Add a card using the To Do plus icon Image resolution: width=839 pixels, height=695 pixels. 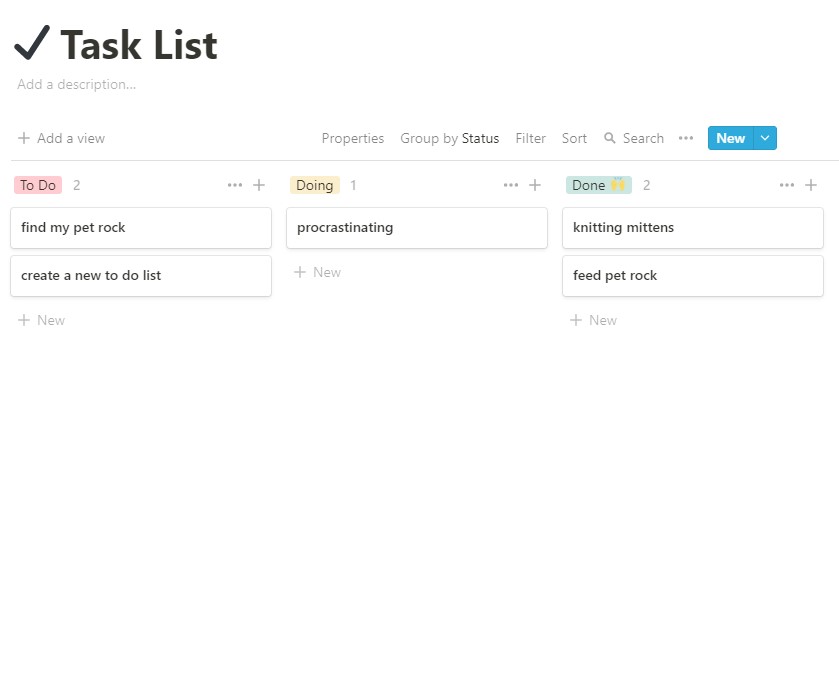pyautogui.click(x=259, y=185)
